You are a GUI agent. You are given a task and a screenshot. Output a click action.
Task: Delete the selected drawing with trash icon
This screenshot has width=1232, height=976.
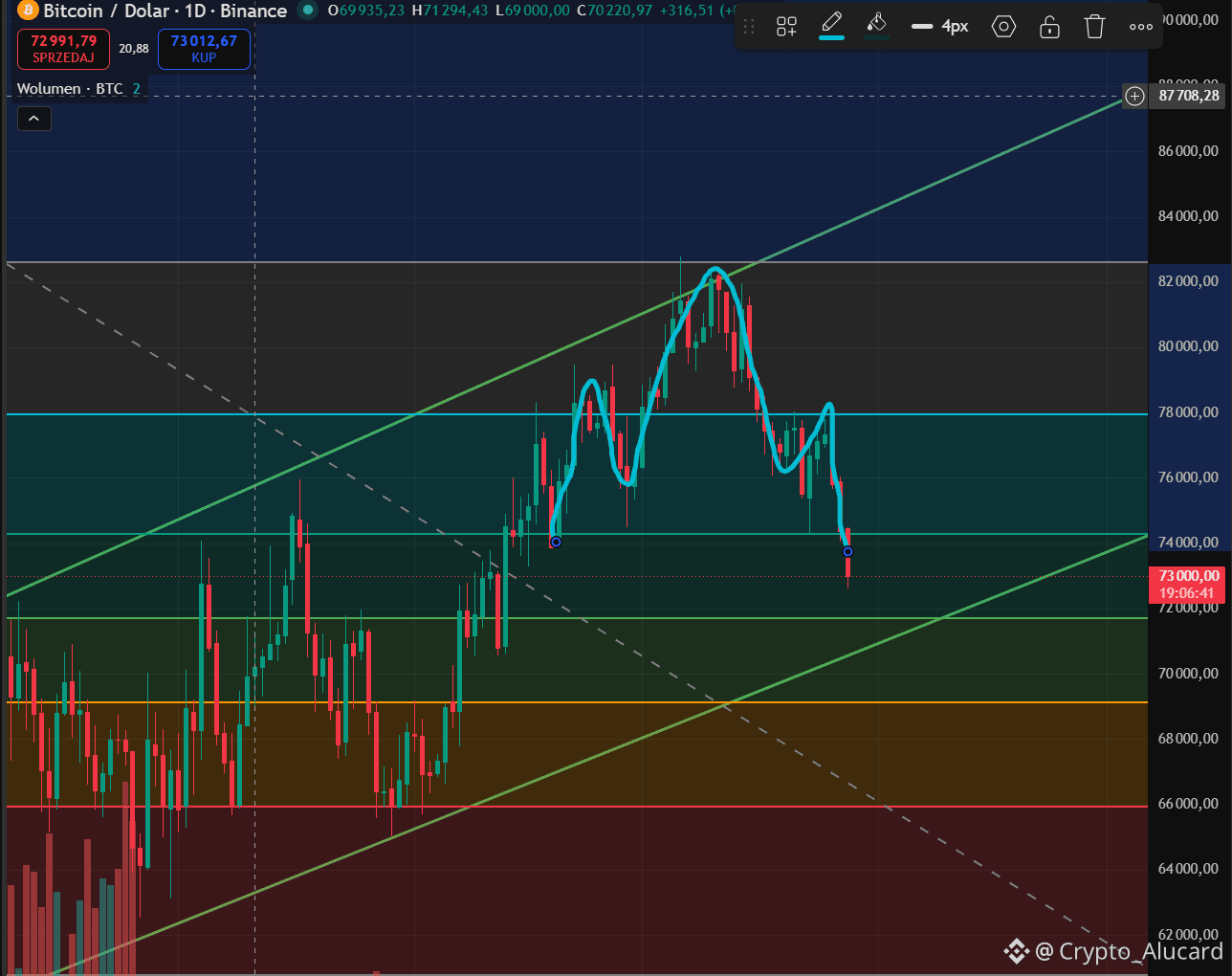pos(1095,27)
